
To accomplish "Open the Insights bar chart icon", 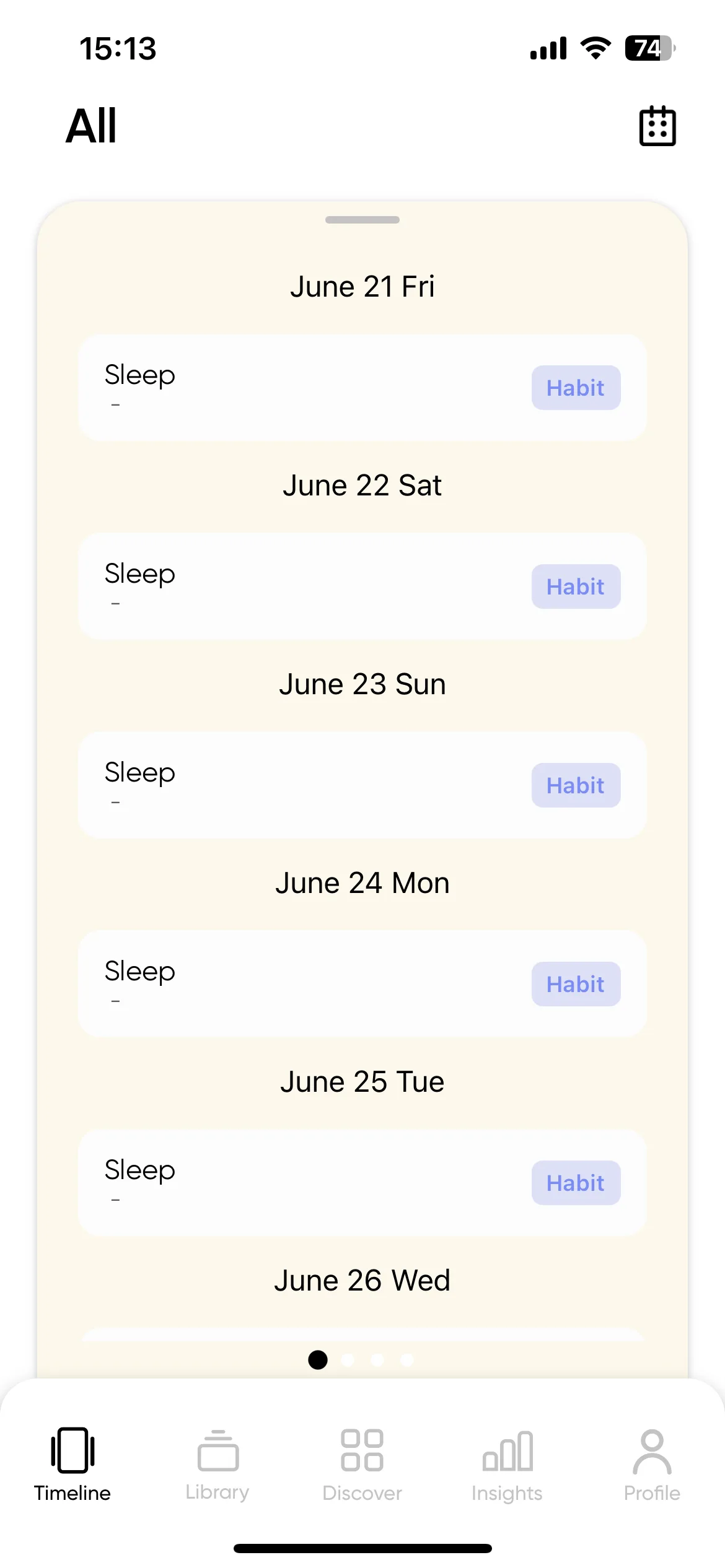I will 507,1450.
